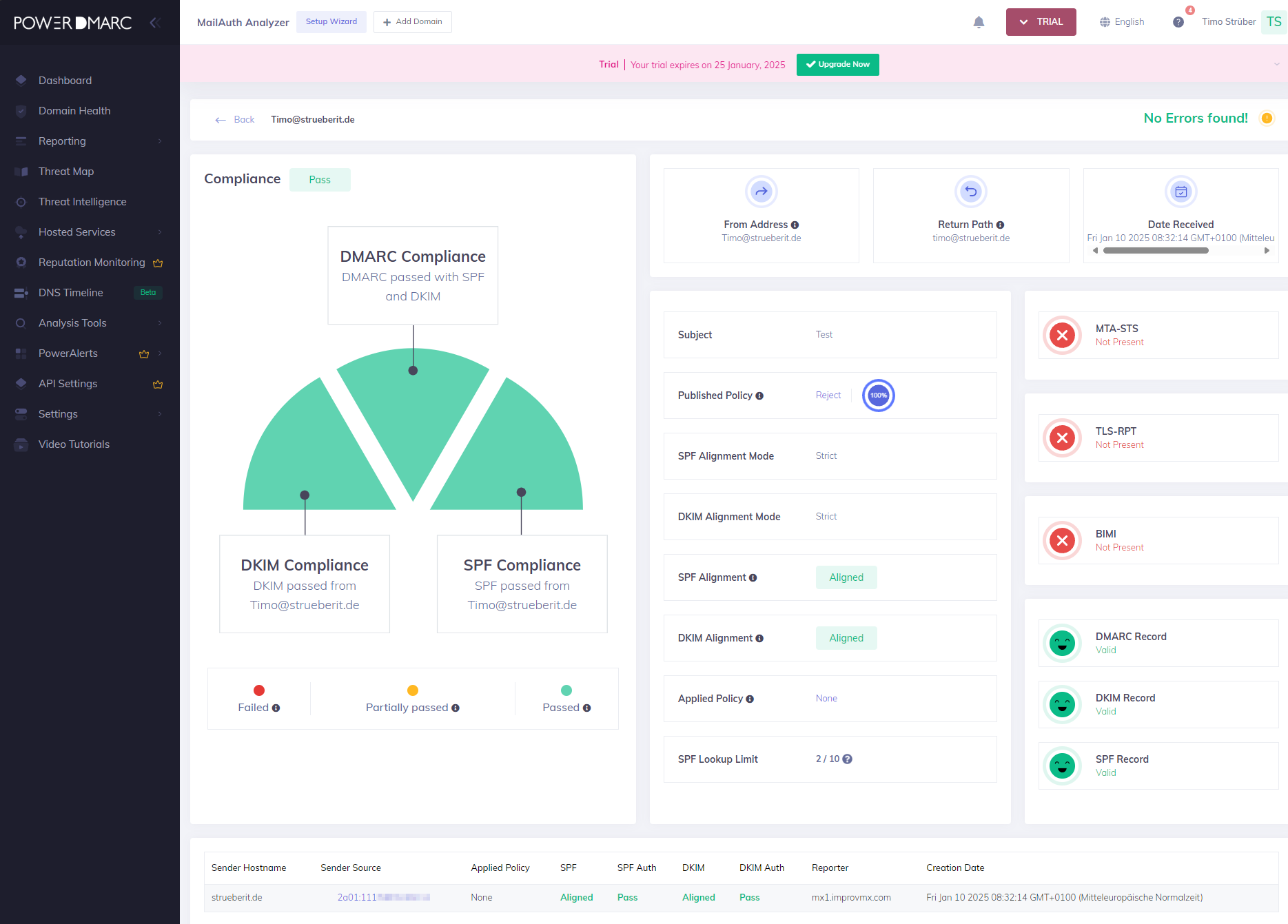Click the Back link

[235, 120]
